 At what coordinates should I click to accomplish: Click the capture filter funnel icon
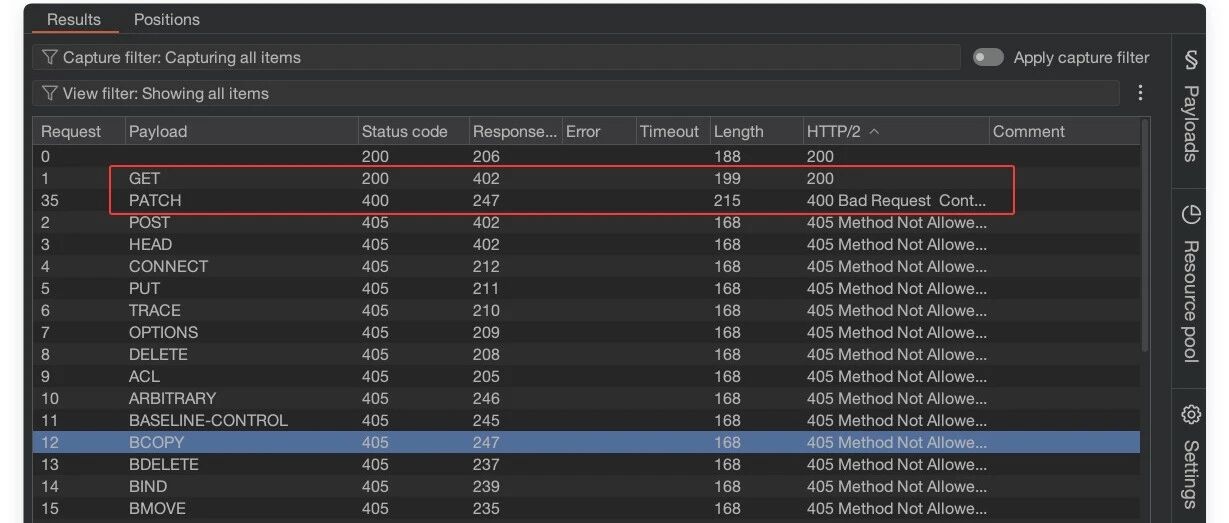click(x=49, y=58)
